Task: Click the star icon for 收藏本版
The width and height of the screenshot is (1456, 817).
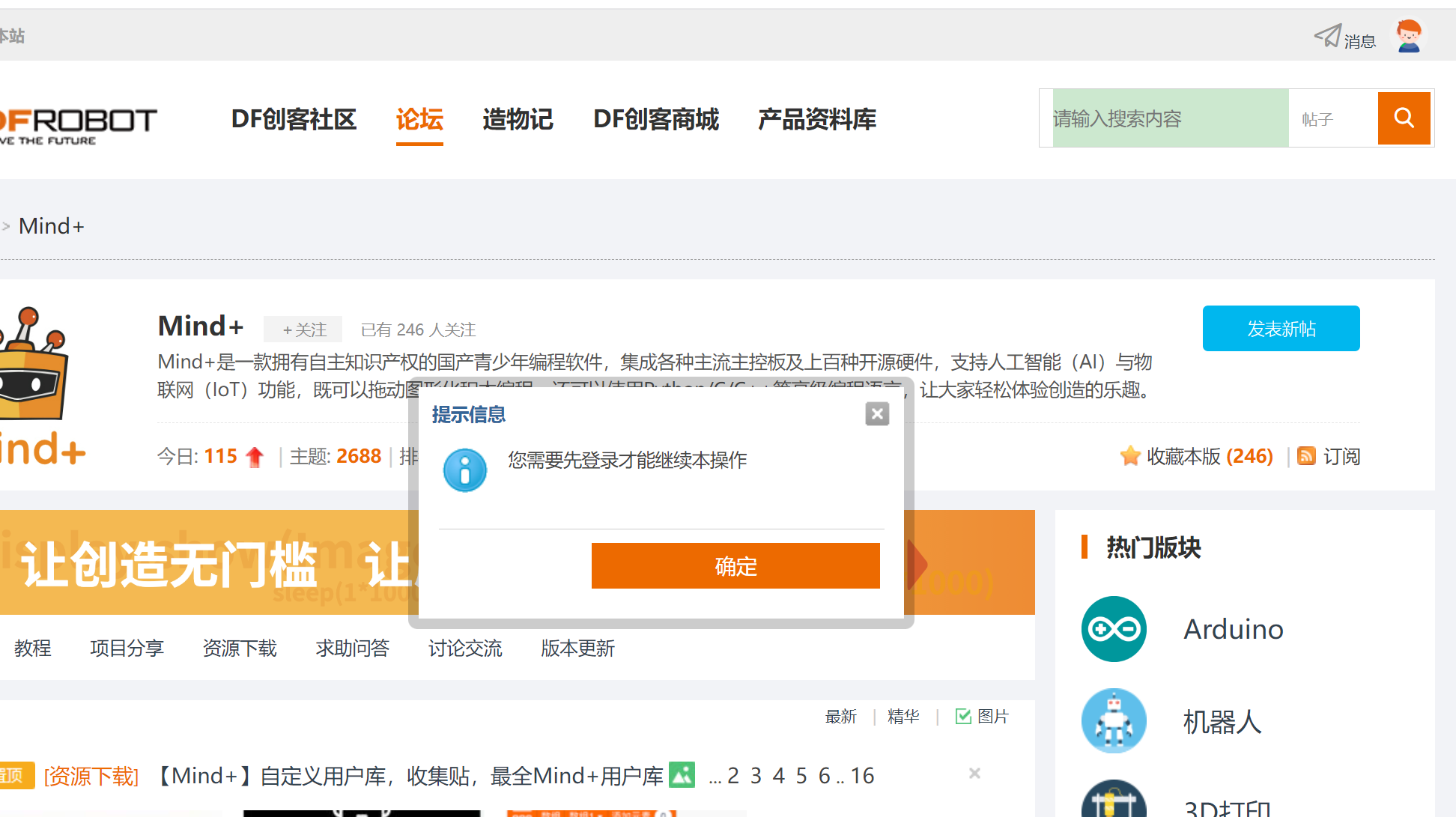Action: point(1130,456)
